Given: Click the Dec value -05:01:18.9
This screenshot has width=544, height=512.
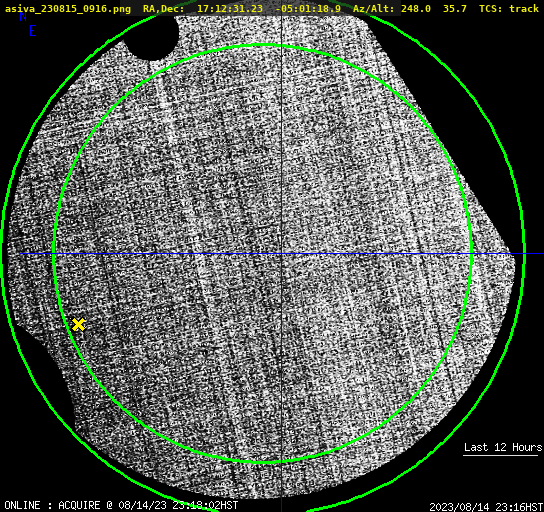Looking at the screenshot, I should pyautogui.click(x=308, y=8).
